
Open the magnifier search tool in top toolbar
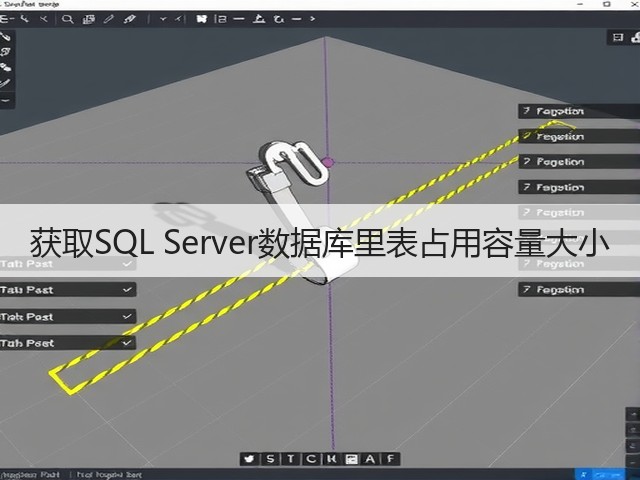[67, 19]
